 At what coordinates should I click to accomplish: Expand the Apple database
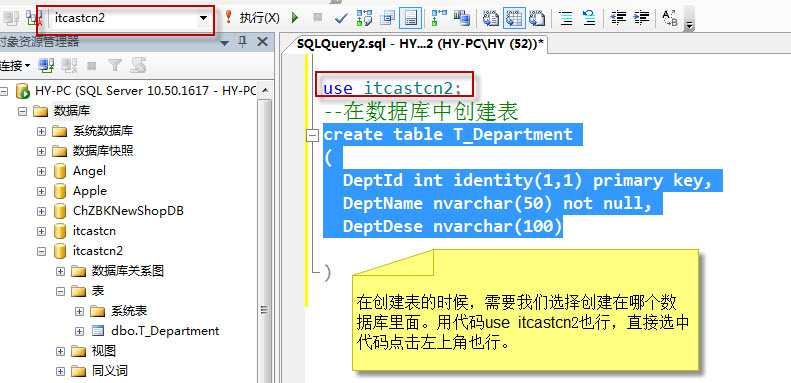point(41,191)
